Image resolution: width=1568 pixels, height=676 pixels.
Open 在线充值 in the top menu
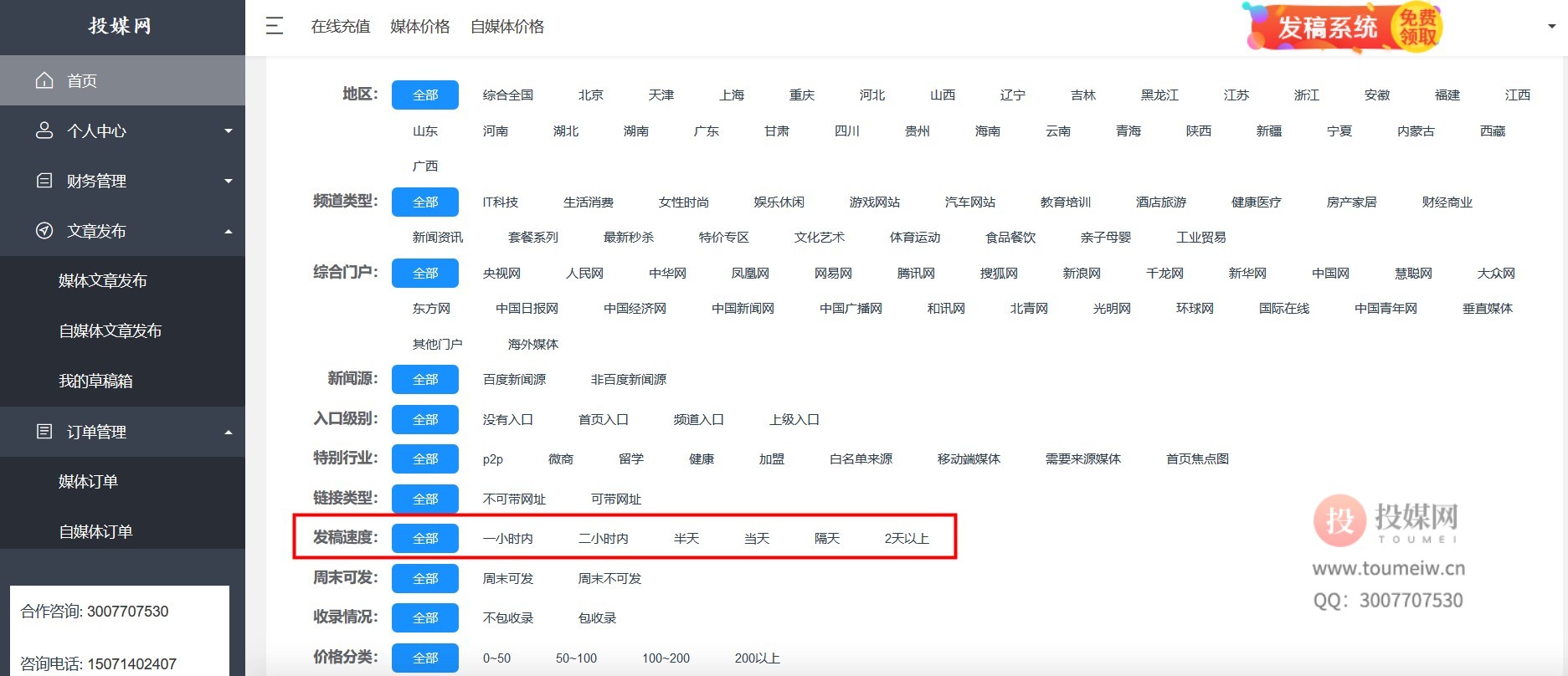click(x=340, y=27)
